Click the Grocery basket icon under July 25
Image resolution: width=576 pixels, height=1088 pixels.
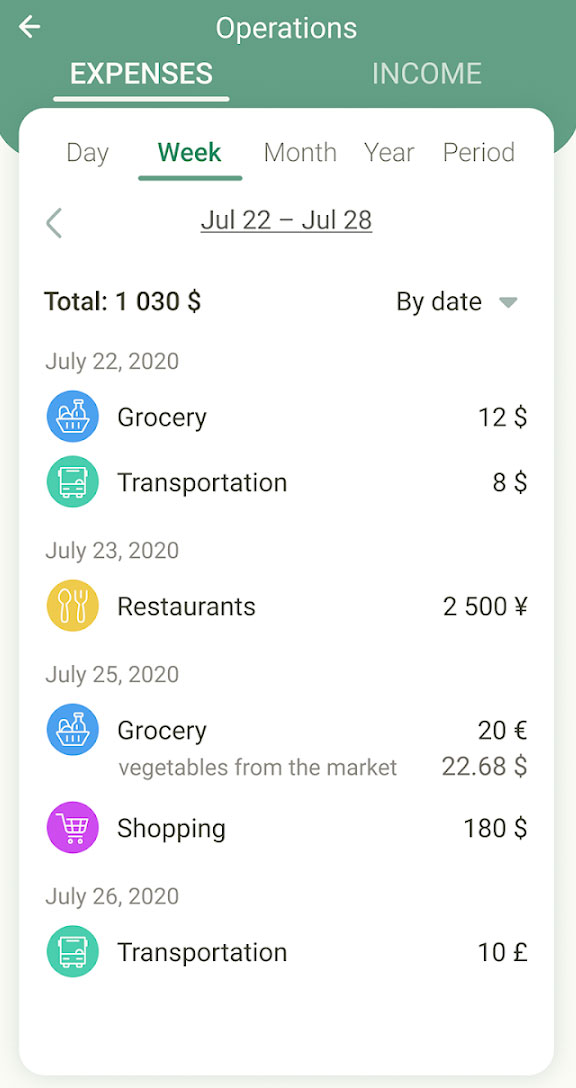[x=72, y=730]
